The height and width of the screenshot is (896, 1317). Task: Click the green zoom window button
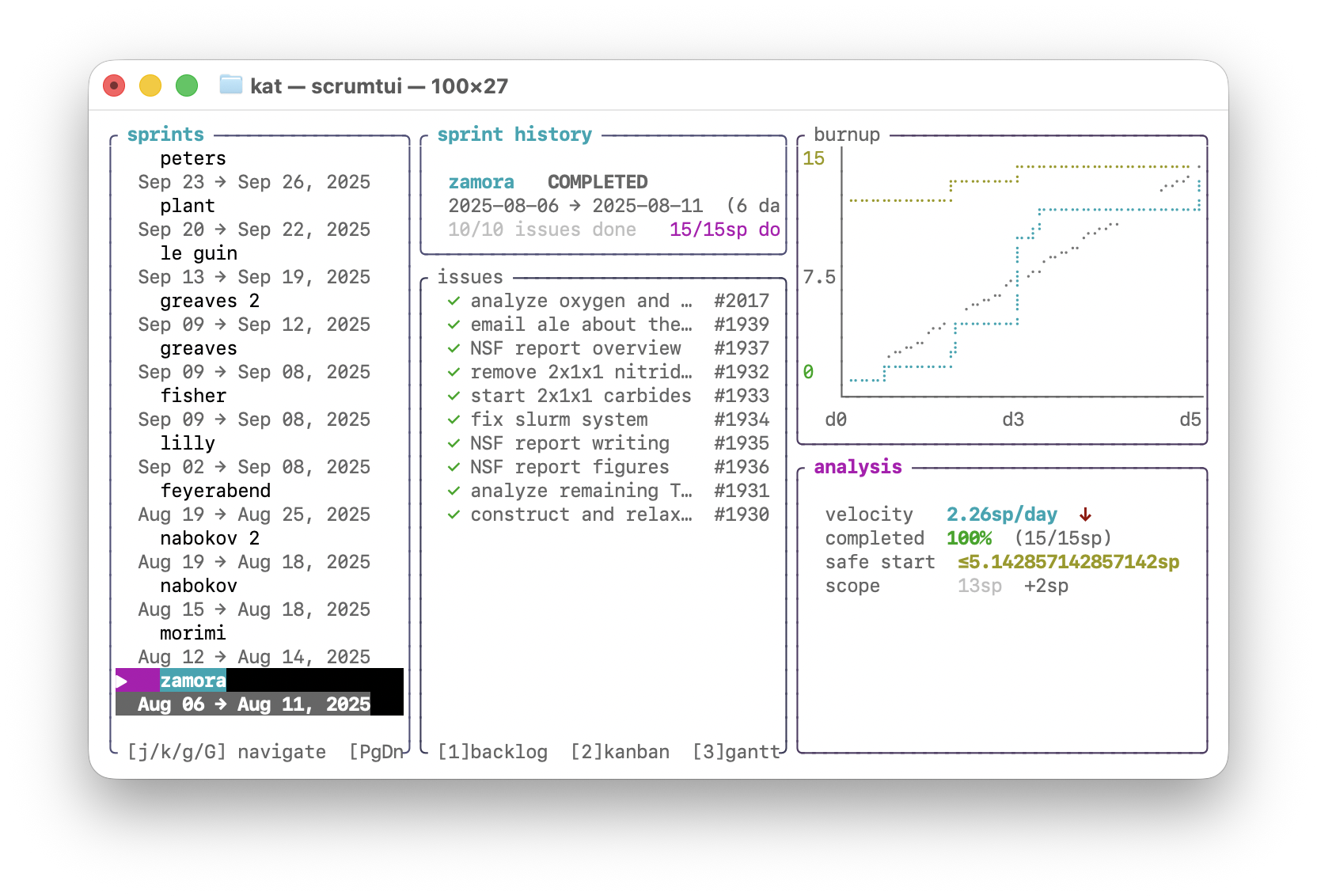[x=187, y=85]
